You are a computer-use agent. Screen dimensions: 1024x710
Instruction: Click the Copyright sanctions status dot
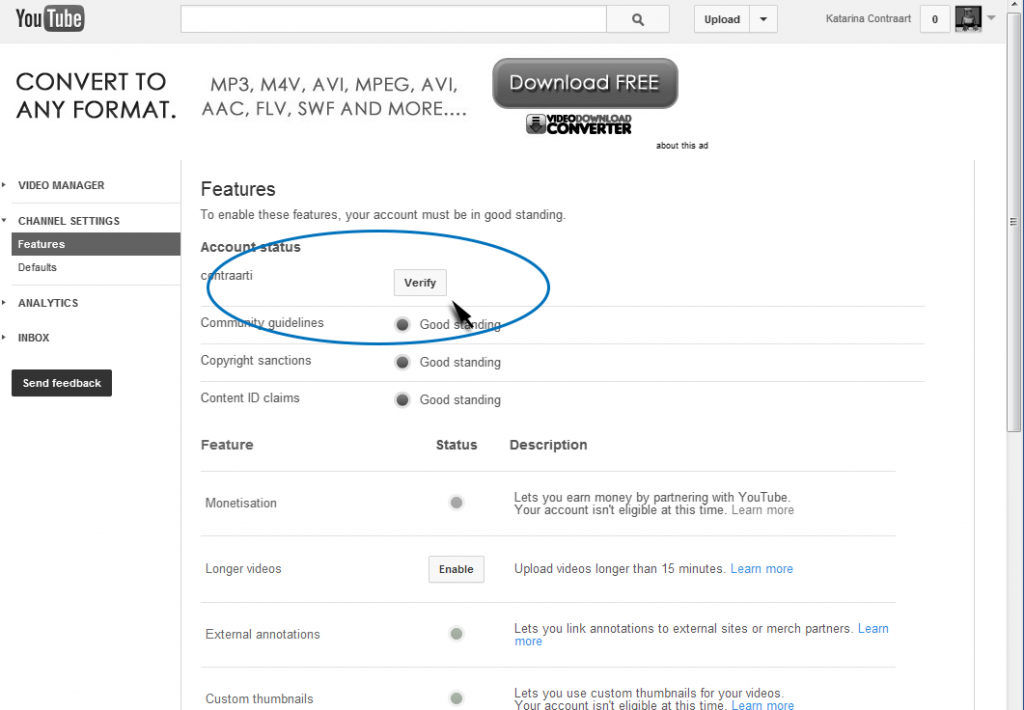pos(402,363)
